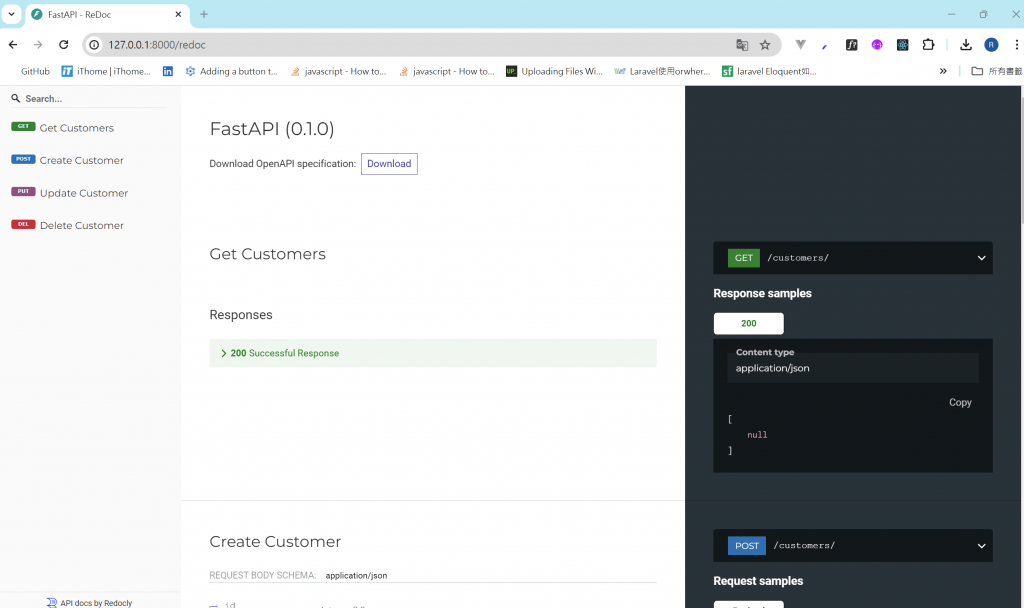Close the FastAPI - ReDoc tab
The height and width of the screenshot is (608, 1024).
click(x=178, y=14)
